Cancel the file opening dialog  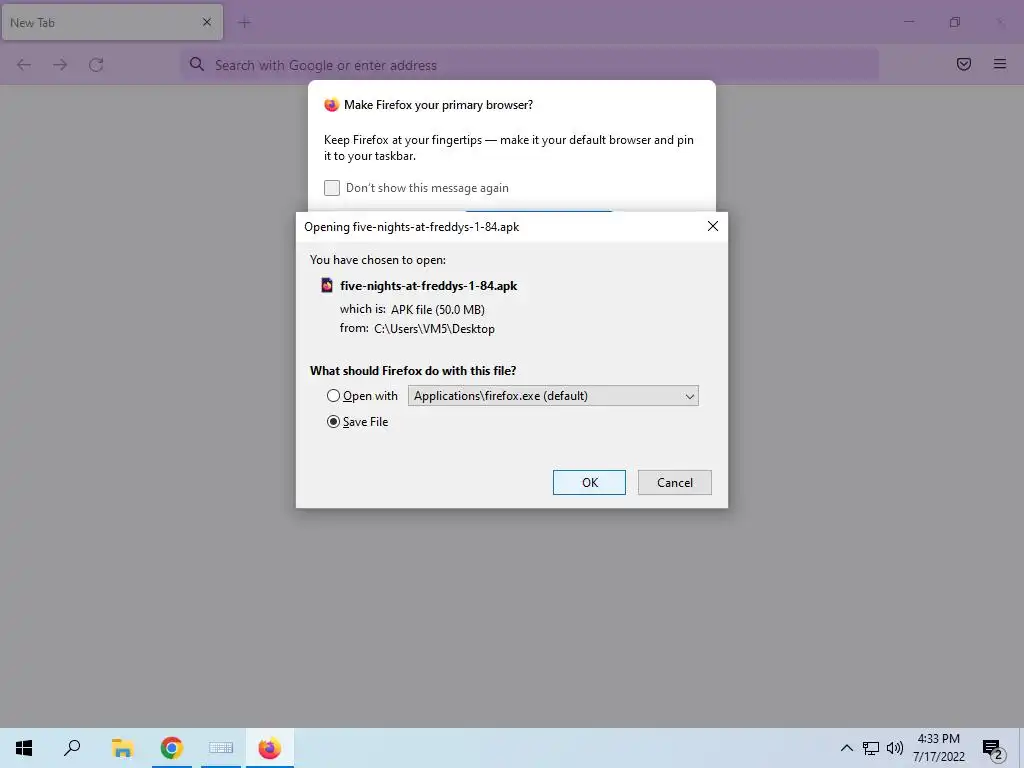(x=675, y=483)
